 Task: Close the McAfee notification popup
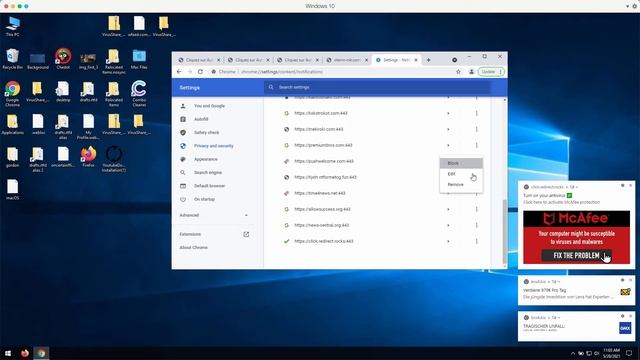[630, 186]
